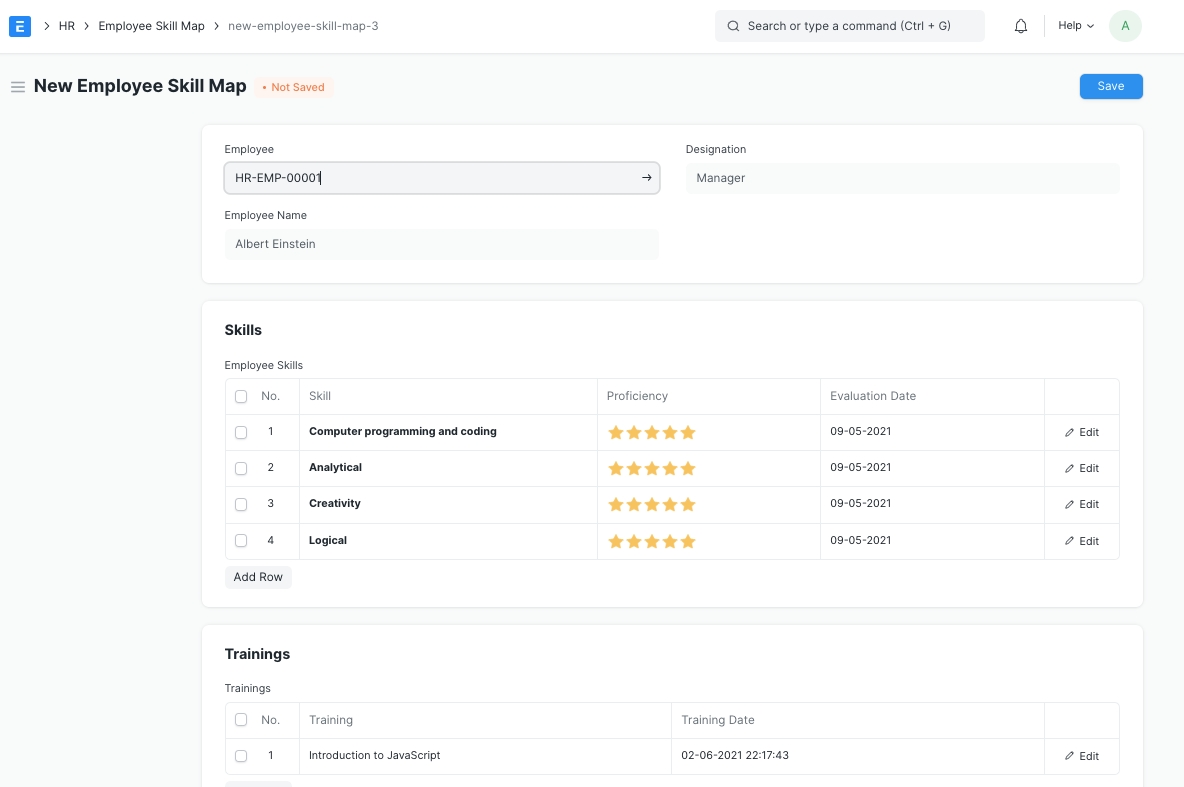This screenshot has width=1184, height=787.
Task: Click the ERPNext home logo icon
Action: point(20,26)
